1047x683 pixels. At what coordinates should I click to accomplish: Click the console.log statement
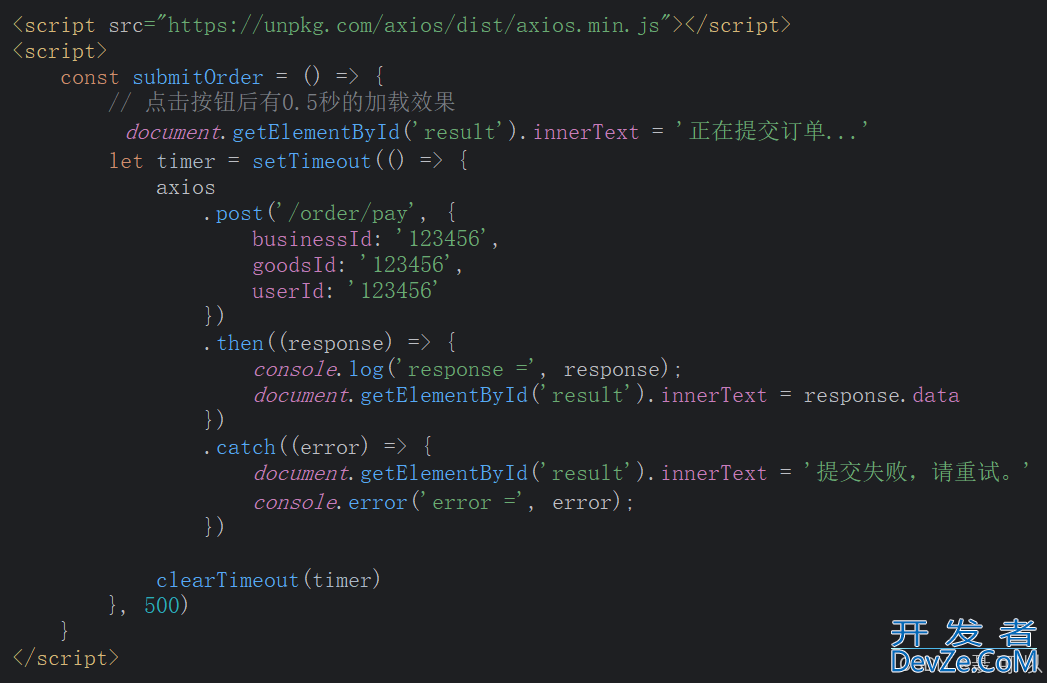point(467,369)
